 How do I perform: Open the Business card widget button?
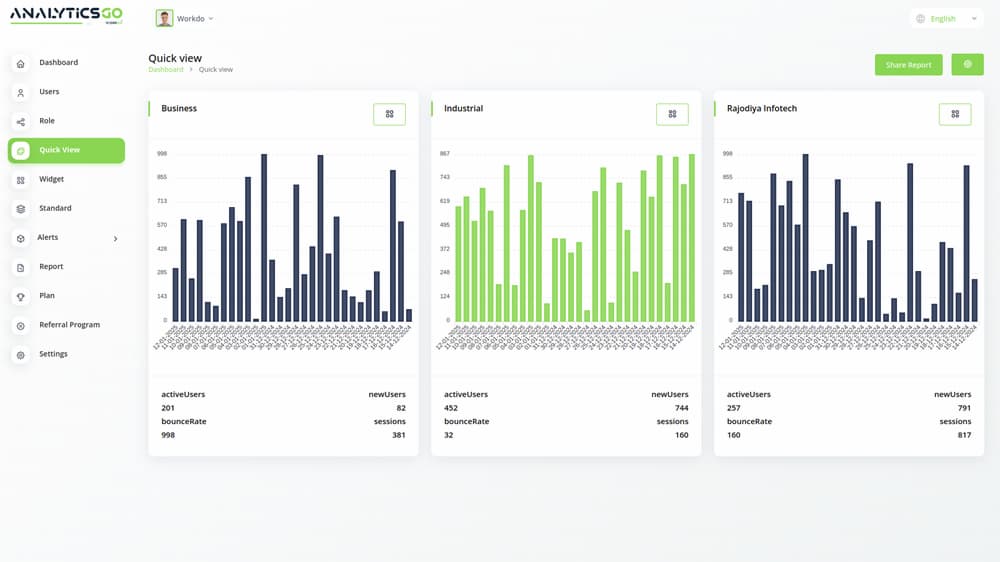389,114
